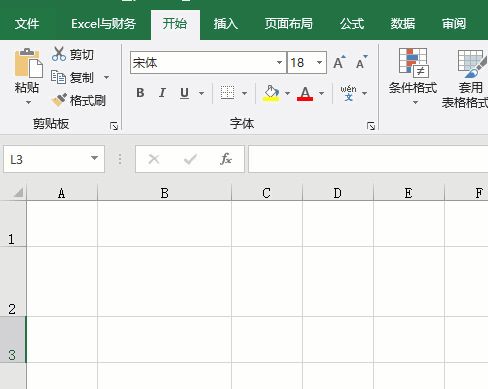This screenshot has height=389, width=488.
Task: Open phonetic guide dropdown arrow
Action: click(364, 93)
